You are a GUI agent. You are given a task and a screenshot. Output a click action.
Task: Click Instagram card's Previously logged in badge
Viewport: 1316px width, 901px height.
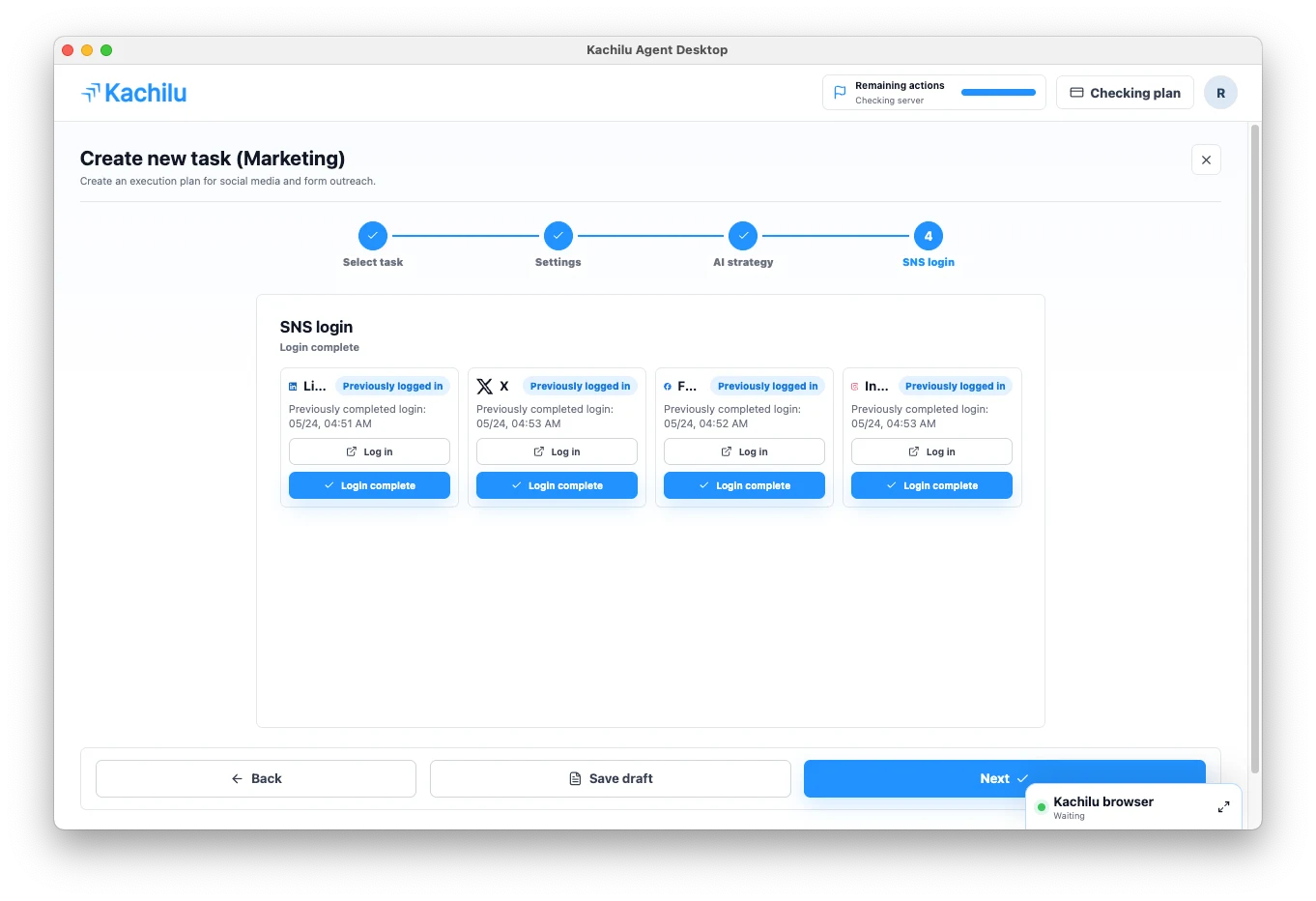tap(955, 386)
